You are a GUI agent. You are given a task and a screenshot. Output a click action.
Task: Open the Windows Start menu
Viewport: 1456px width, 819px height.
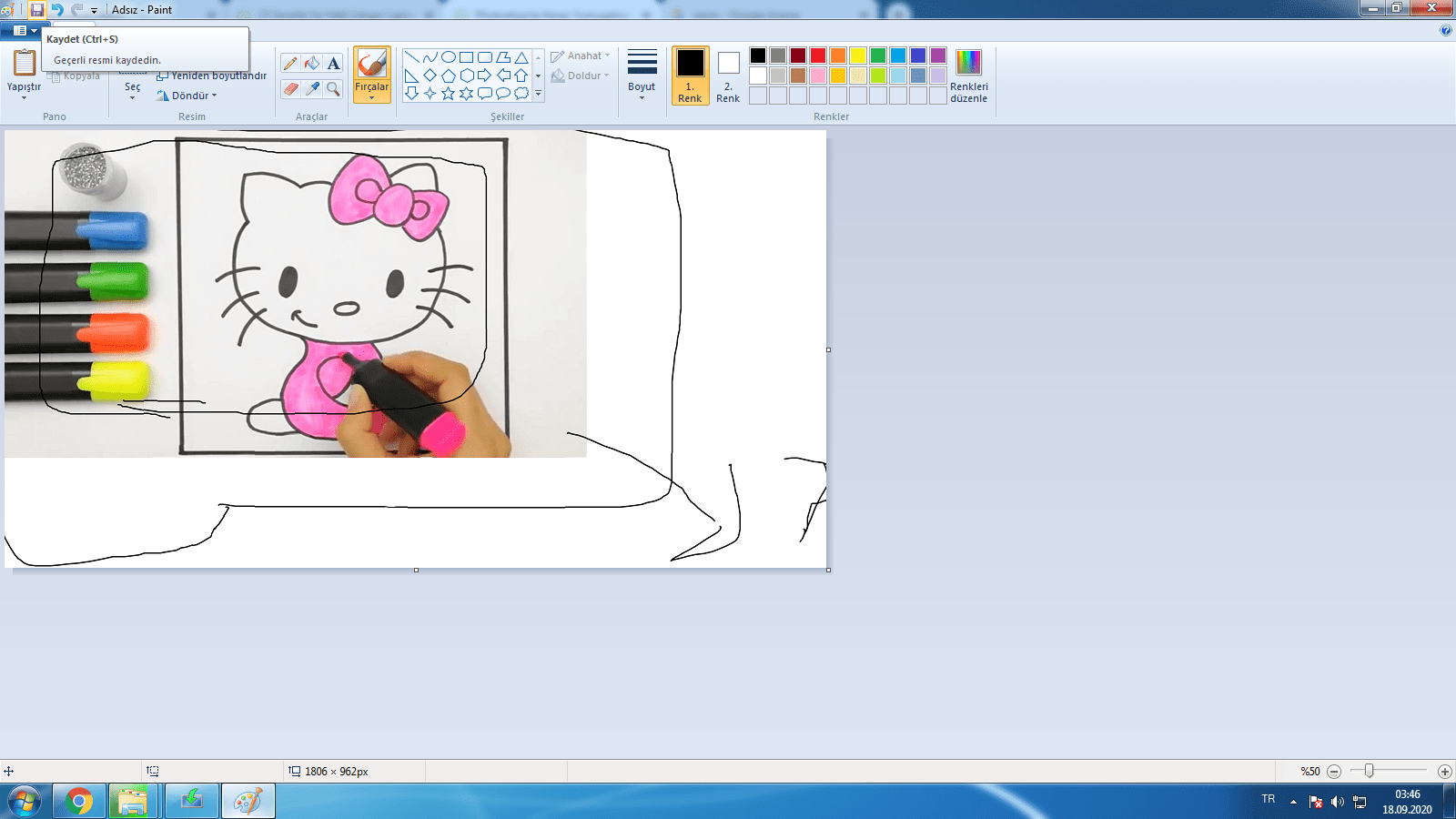(x=24, y=802)
